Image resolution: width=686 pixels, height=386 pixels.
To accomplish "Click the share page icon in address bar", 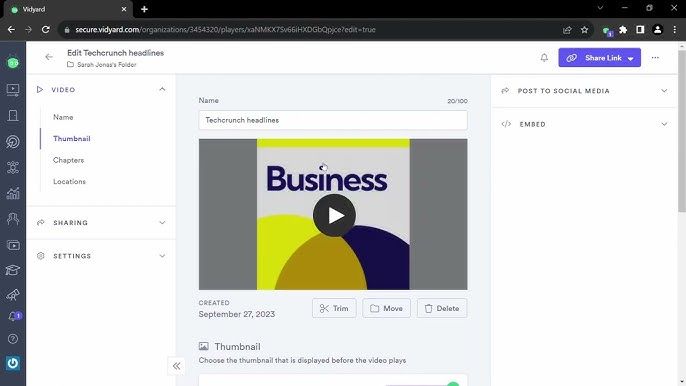I will [x=567, y=30].
